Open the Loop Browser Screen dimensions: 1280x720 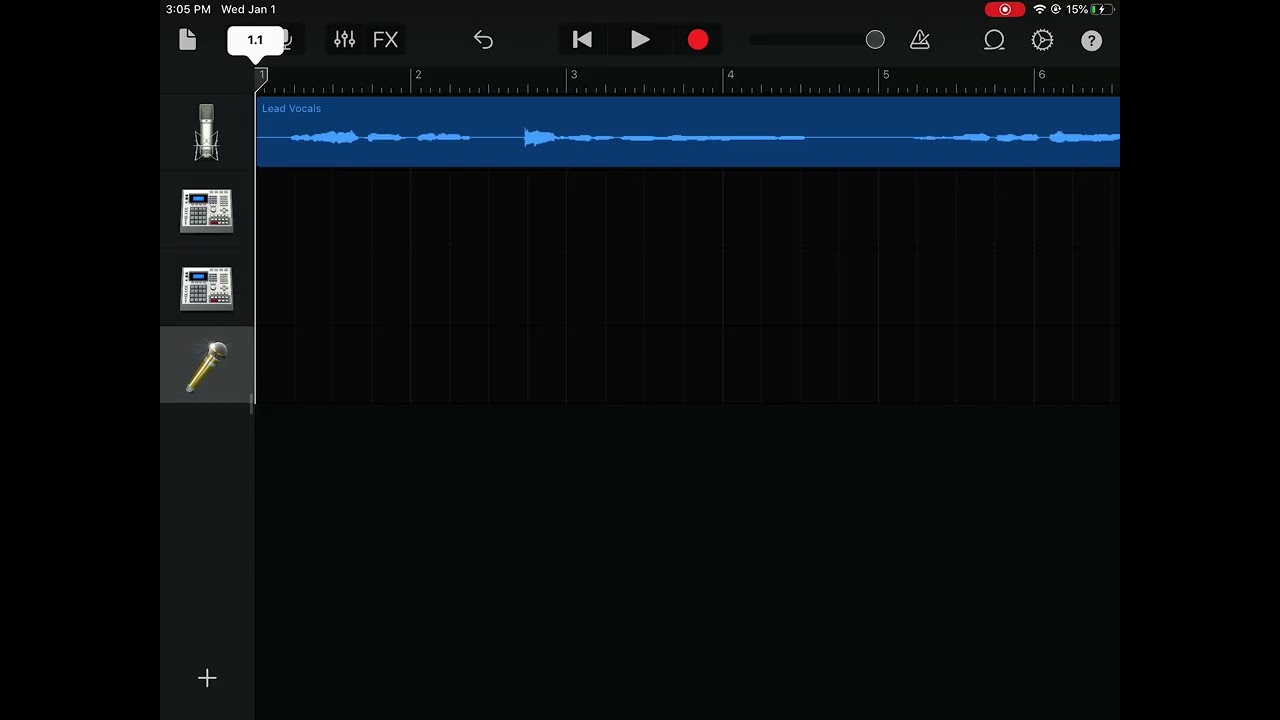(994, 40)
